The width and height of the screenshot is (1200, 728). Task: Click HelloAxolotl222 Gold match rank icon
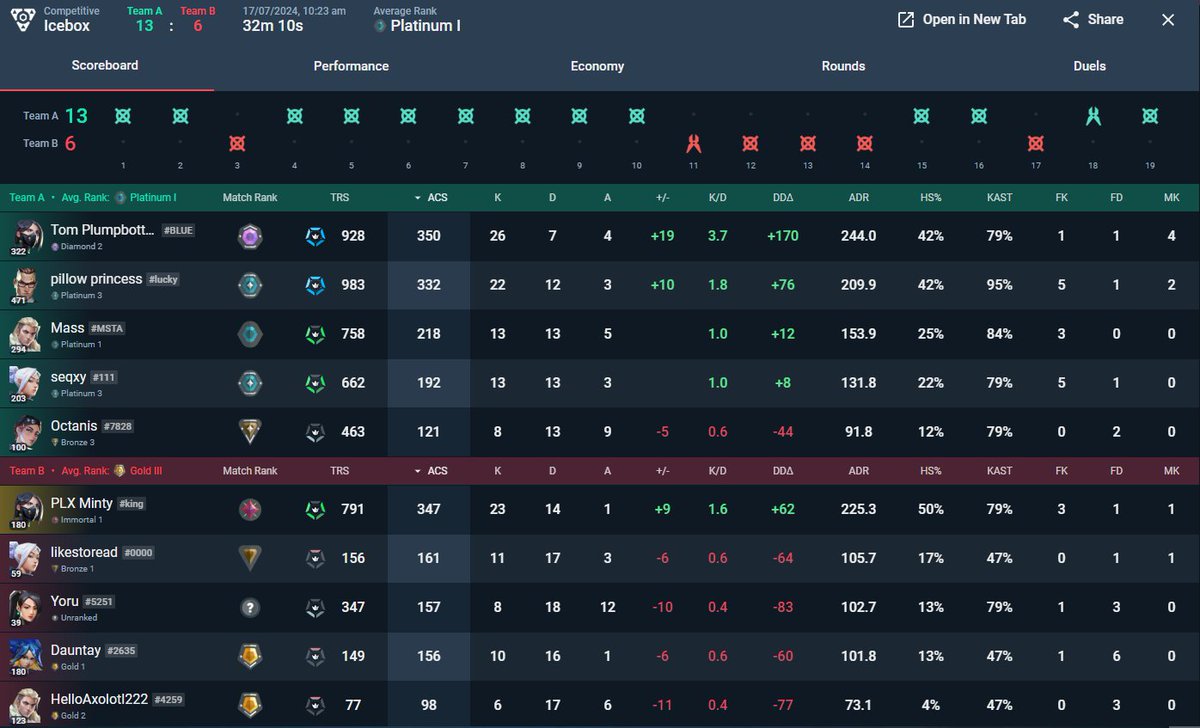pyautogui.click(x=250, y=706)
